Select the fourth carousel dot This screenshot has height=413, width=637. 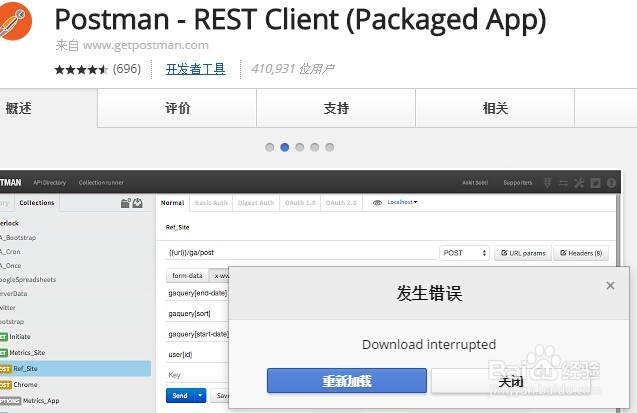coord(314,147)
